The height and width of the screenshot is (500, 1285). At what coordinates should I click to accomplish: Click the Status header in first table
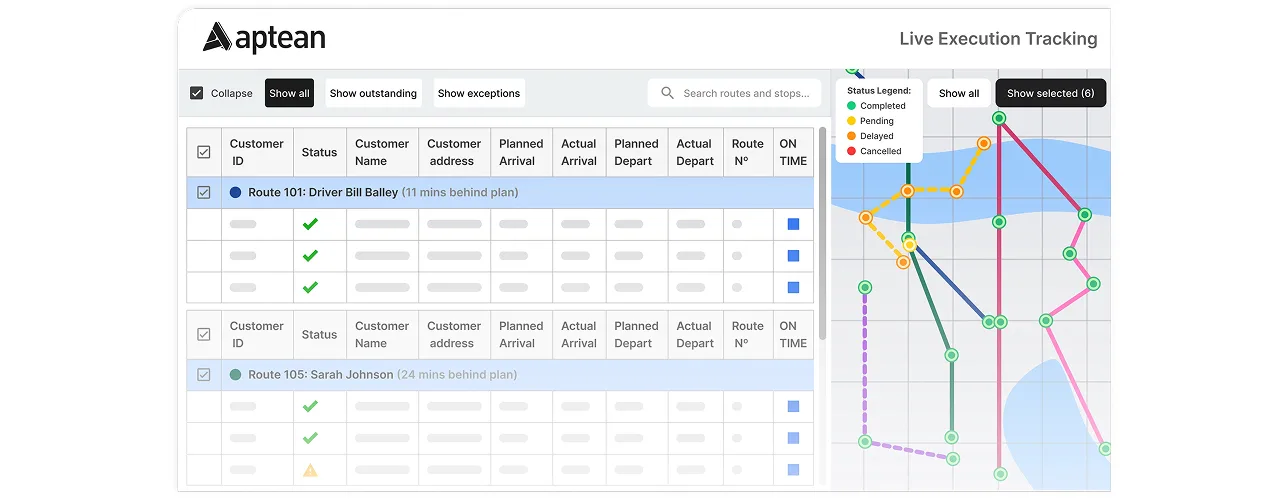(319, 152)
